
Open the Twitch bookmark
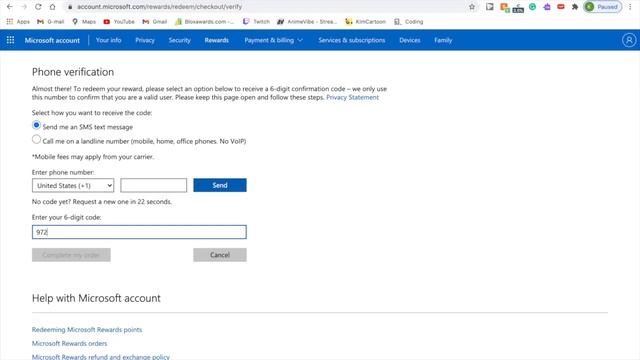(256, 22)
